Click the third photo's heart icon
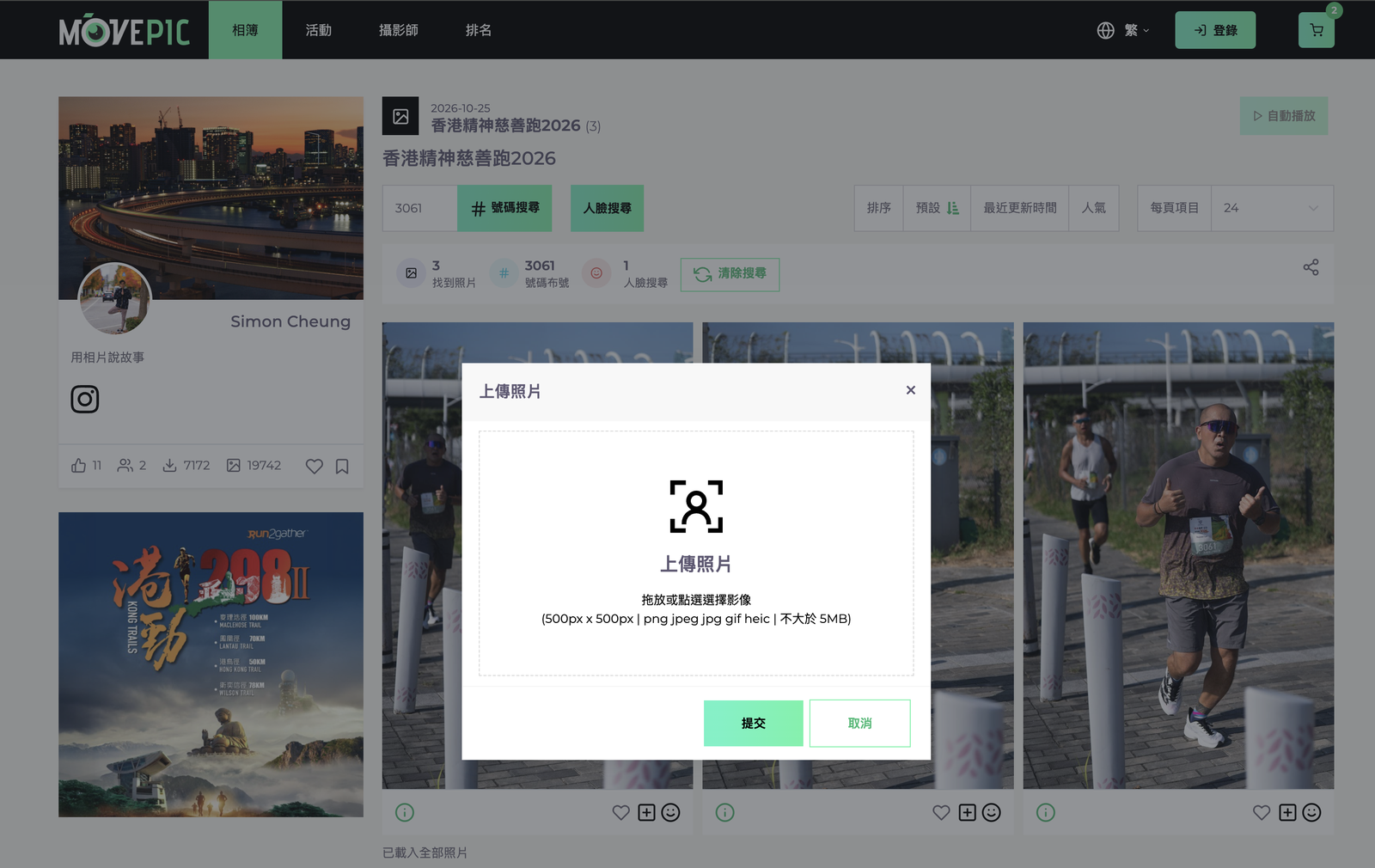The width and height of the screenshot is (1375, 868). (x=1262, y=812)
